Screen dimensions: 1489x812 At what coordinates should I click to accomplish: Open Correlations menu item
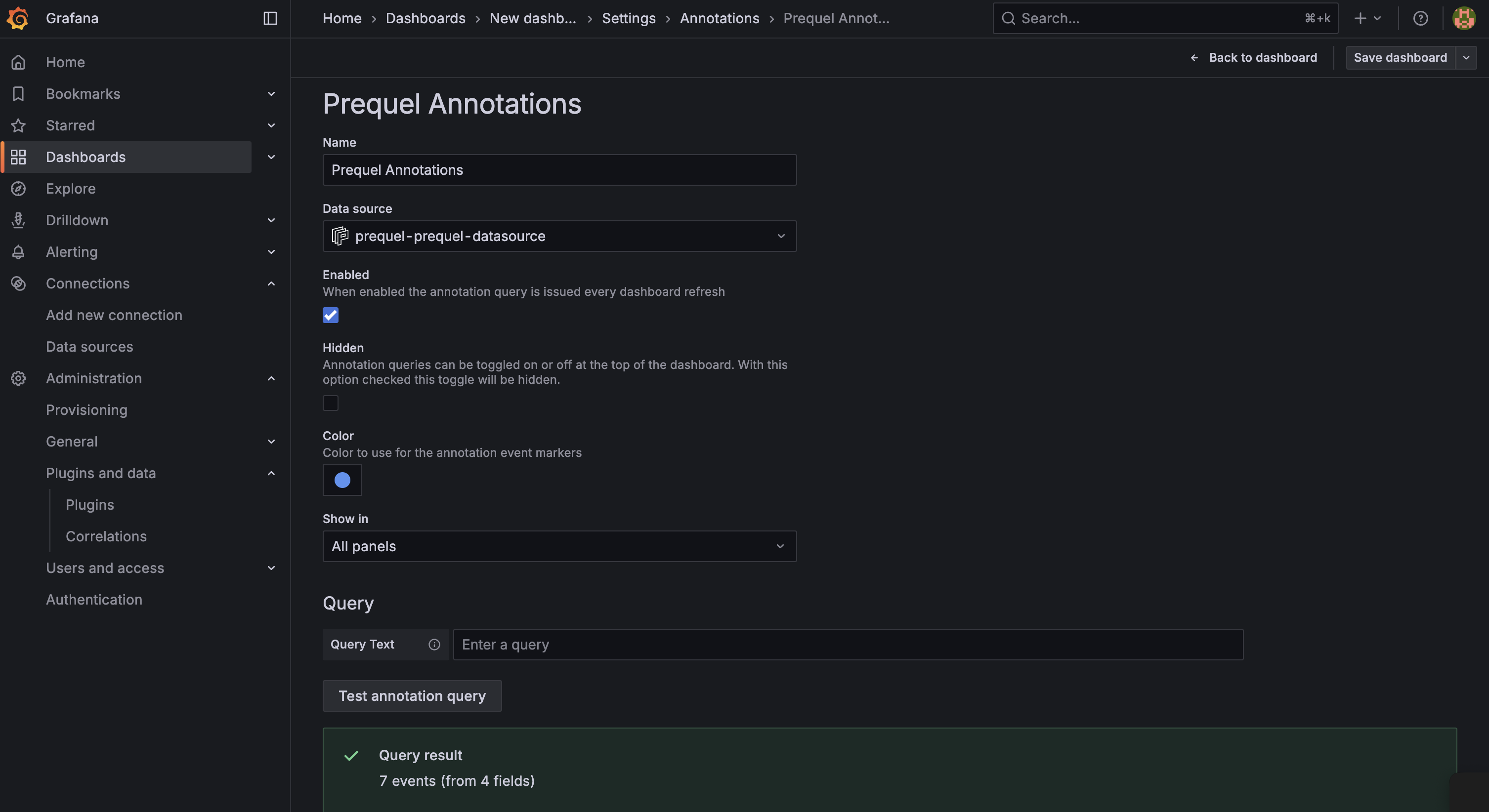coord(106,536)
